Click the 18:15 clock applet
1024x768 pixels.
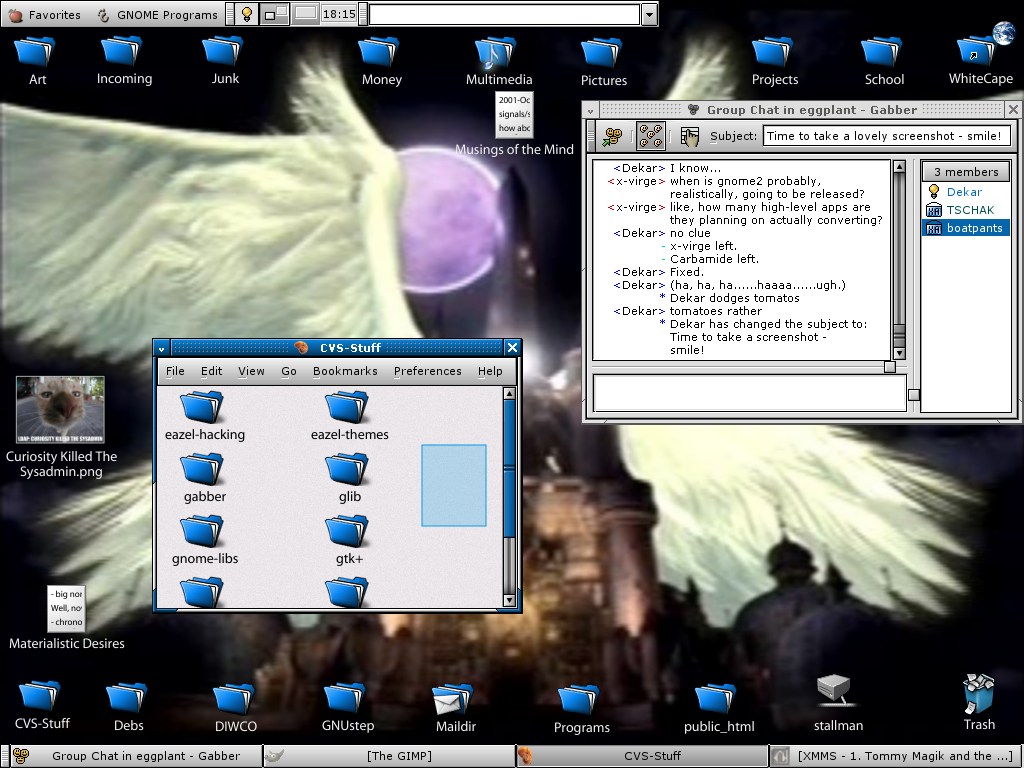pyautogui.click(x=339, y=14)
